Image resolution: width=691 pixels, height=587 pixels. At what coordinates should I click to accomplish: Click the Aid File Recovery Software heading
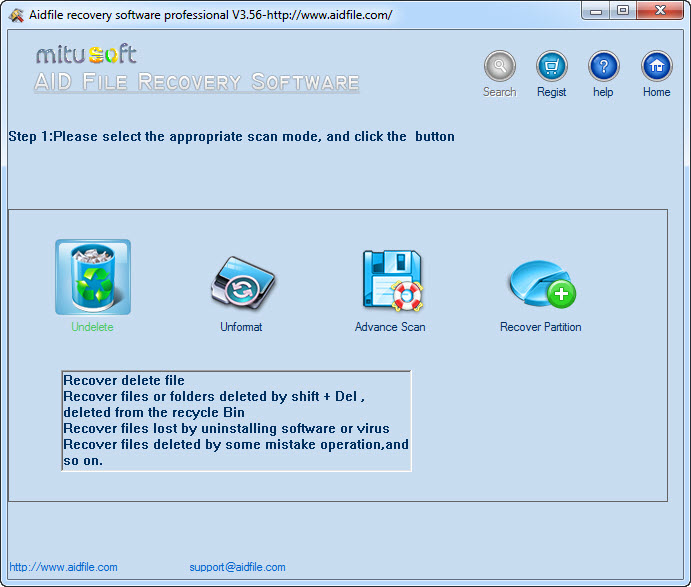197,82
